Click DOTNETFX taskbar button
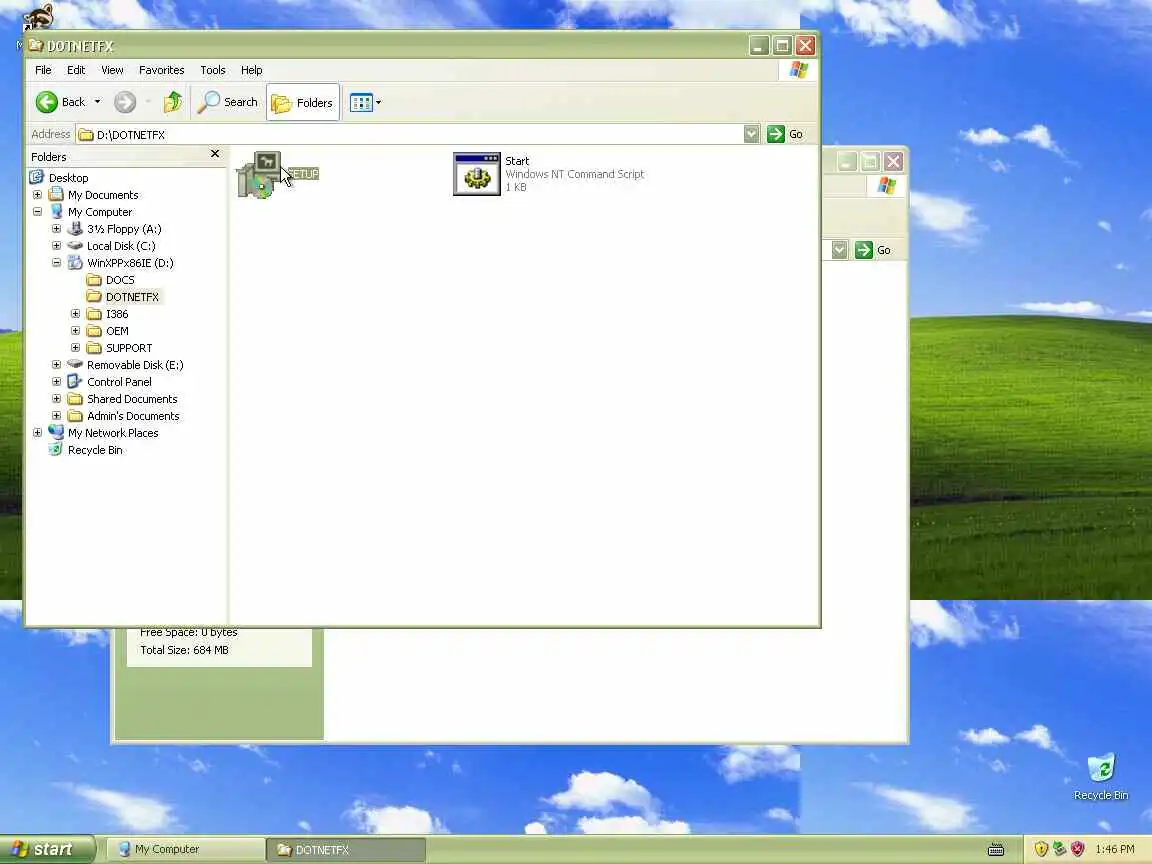Viewport: 1152px width, 864px height. click(x=346, y=849)
